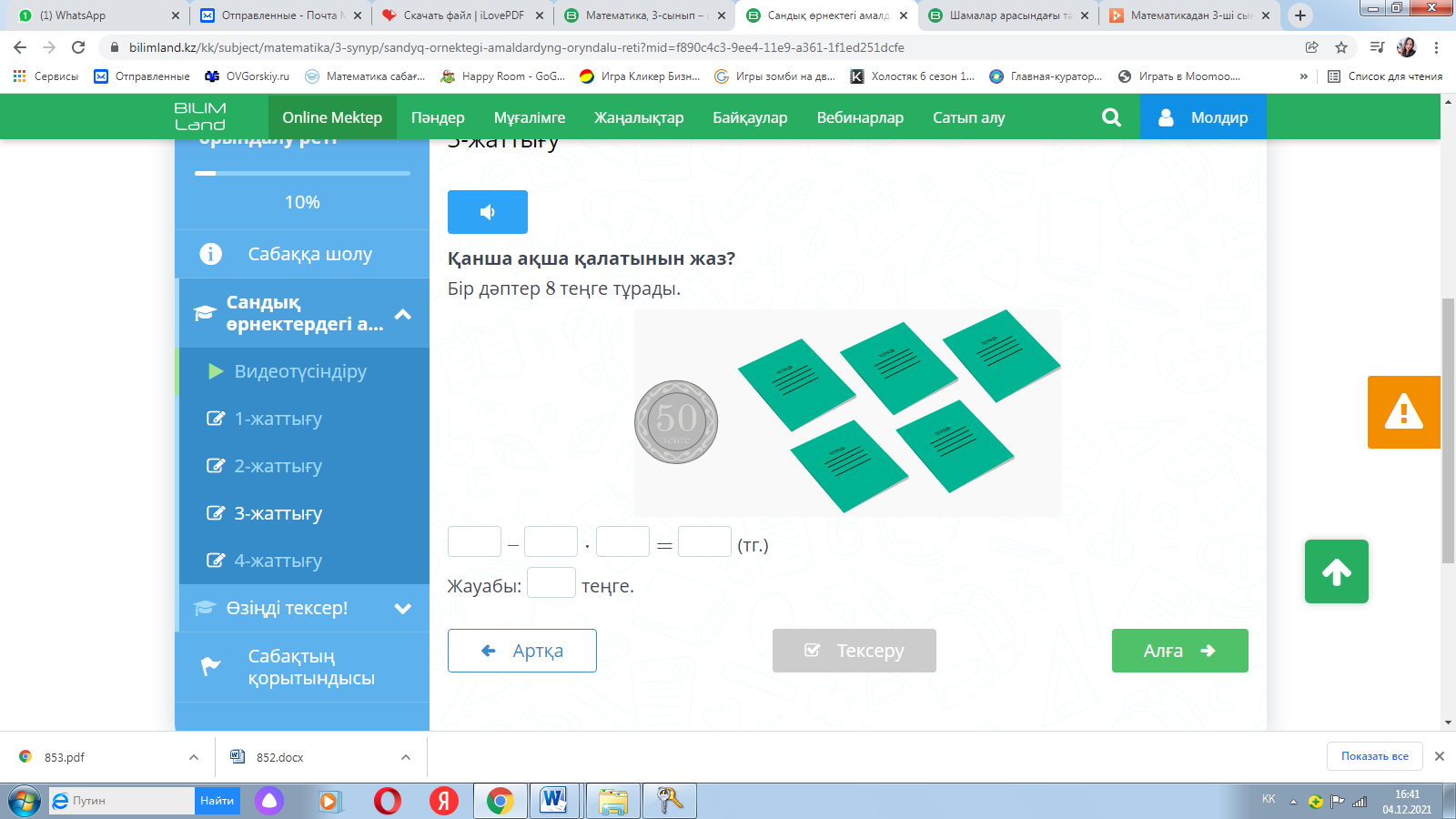1456x819 pixels.
Task: Expand the Өзіңді тексер! section
Action: (x=403, y=609)
